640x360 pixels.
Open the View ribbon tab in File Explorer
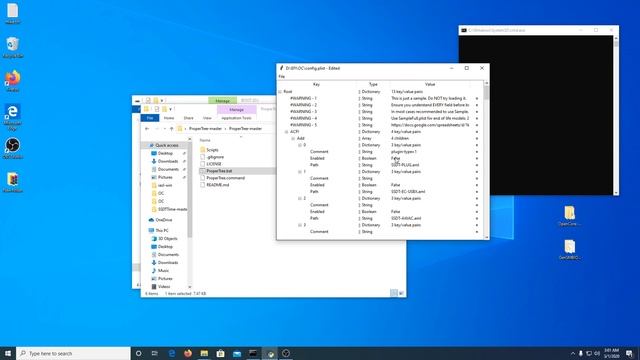coord(207,118)
